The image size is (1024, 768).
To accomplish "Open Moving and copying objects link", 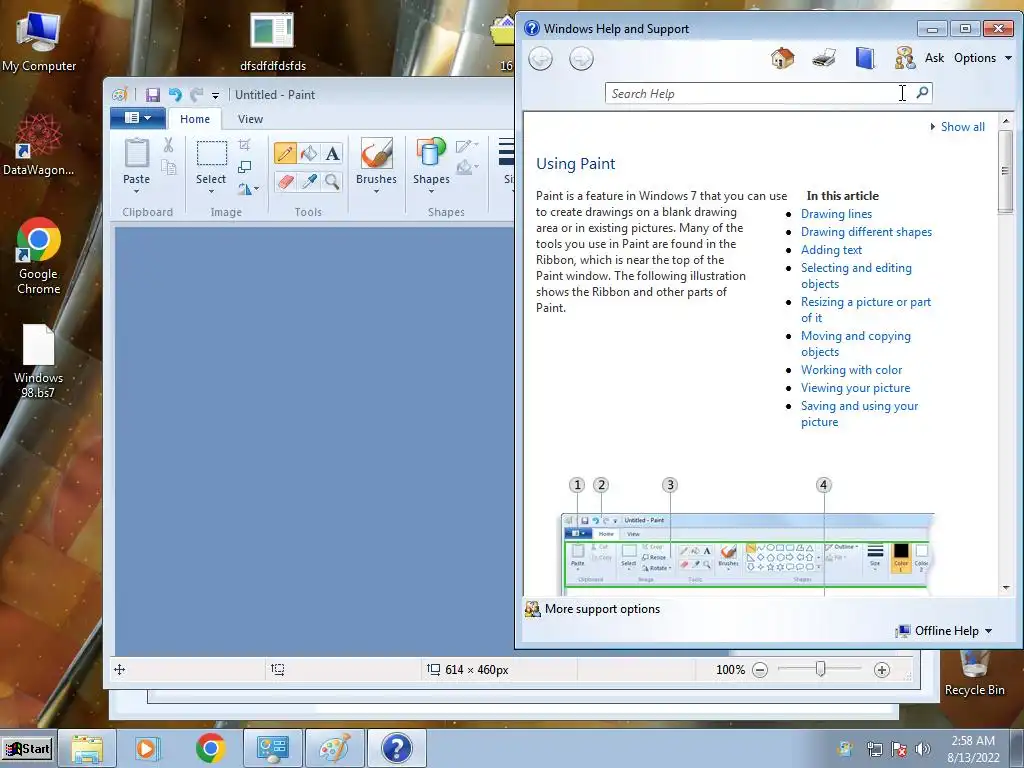I will pyautogui.click(x=856, y=344).
